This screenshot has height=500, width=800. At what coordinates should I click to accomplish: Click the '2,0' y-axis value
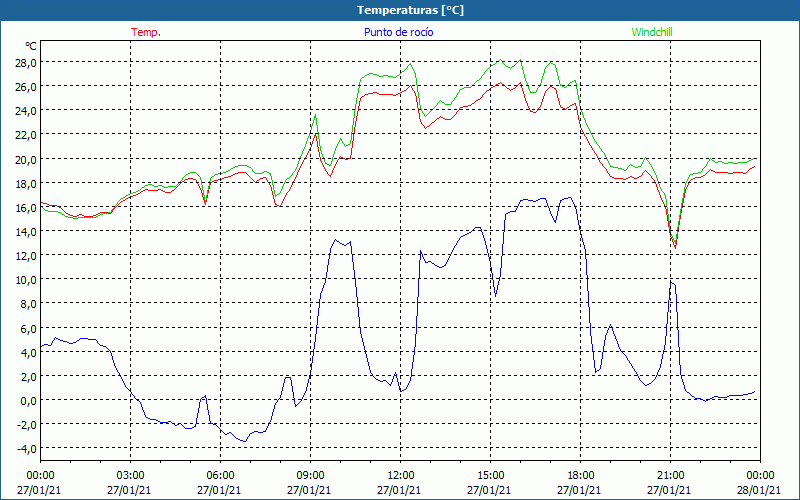coord(28,377)
